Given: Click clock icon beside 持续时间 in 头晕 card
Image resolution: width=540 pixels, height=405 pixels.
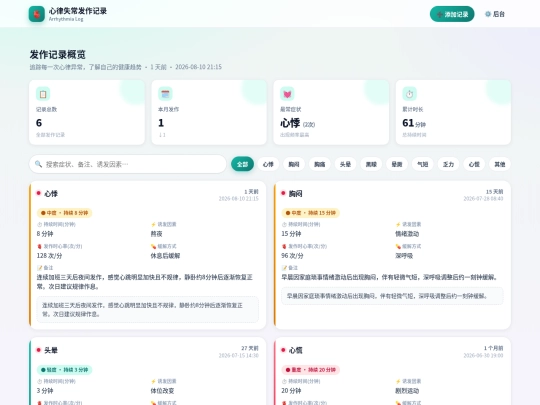Looking at the screenshot, I should pos(39,381).
